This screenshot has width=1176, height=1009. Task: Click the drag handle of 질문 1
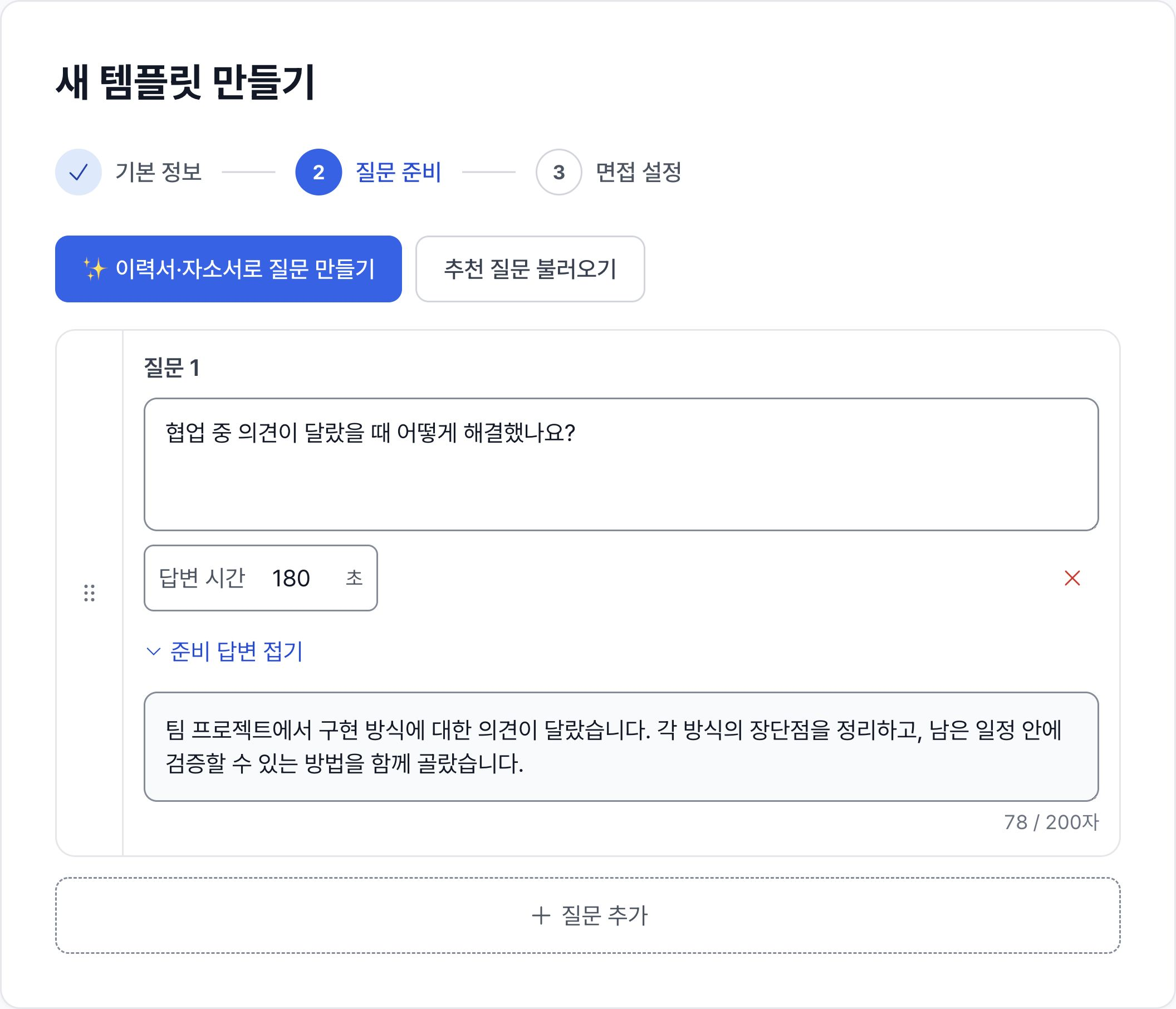click(x=89, y=592)
